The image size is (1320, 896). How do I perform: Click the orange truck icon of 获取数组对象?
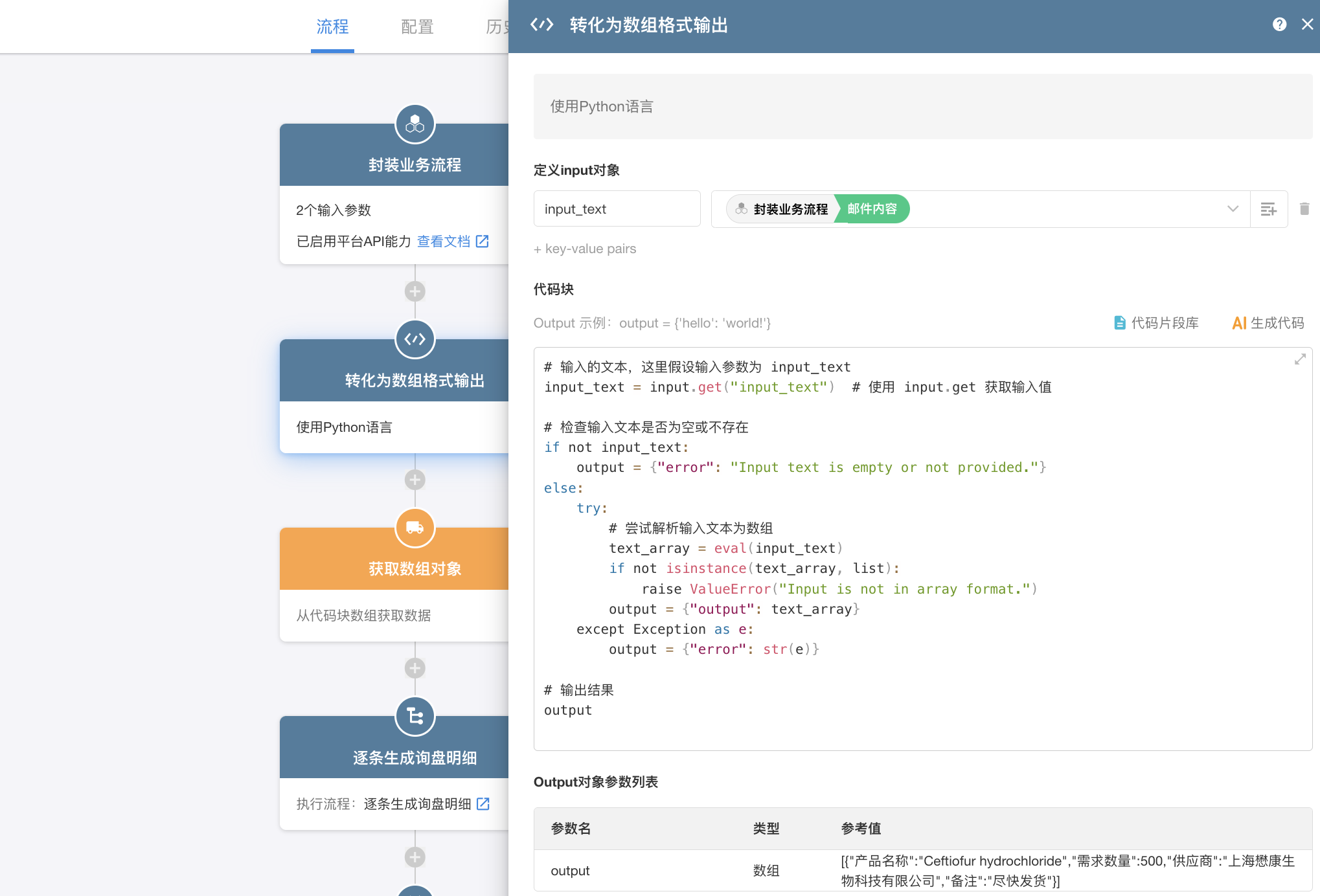pyautogui.click(x=415, y=528)
